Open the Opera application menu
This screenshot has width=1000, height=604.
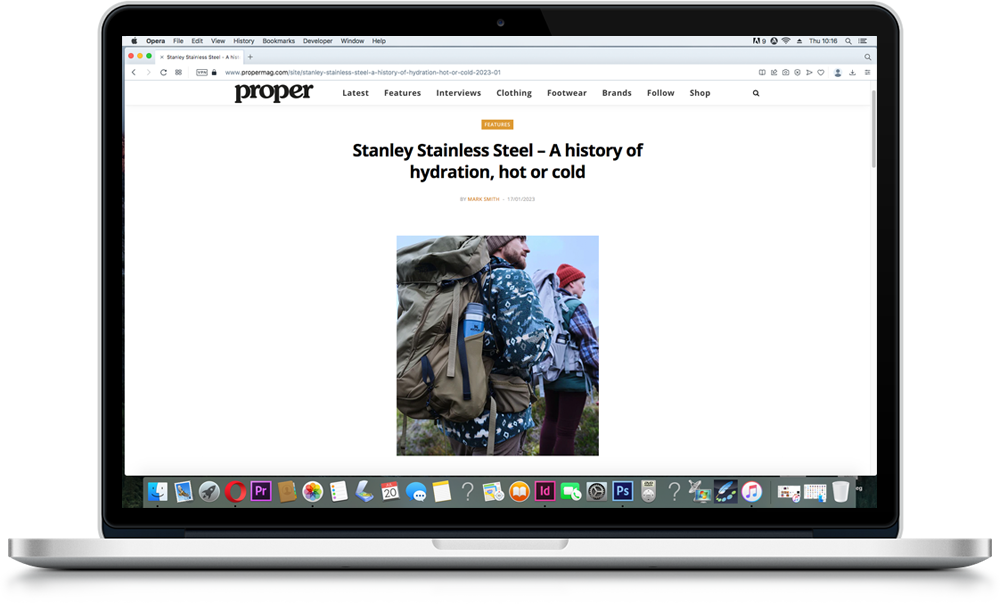point(155,41)
